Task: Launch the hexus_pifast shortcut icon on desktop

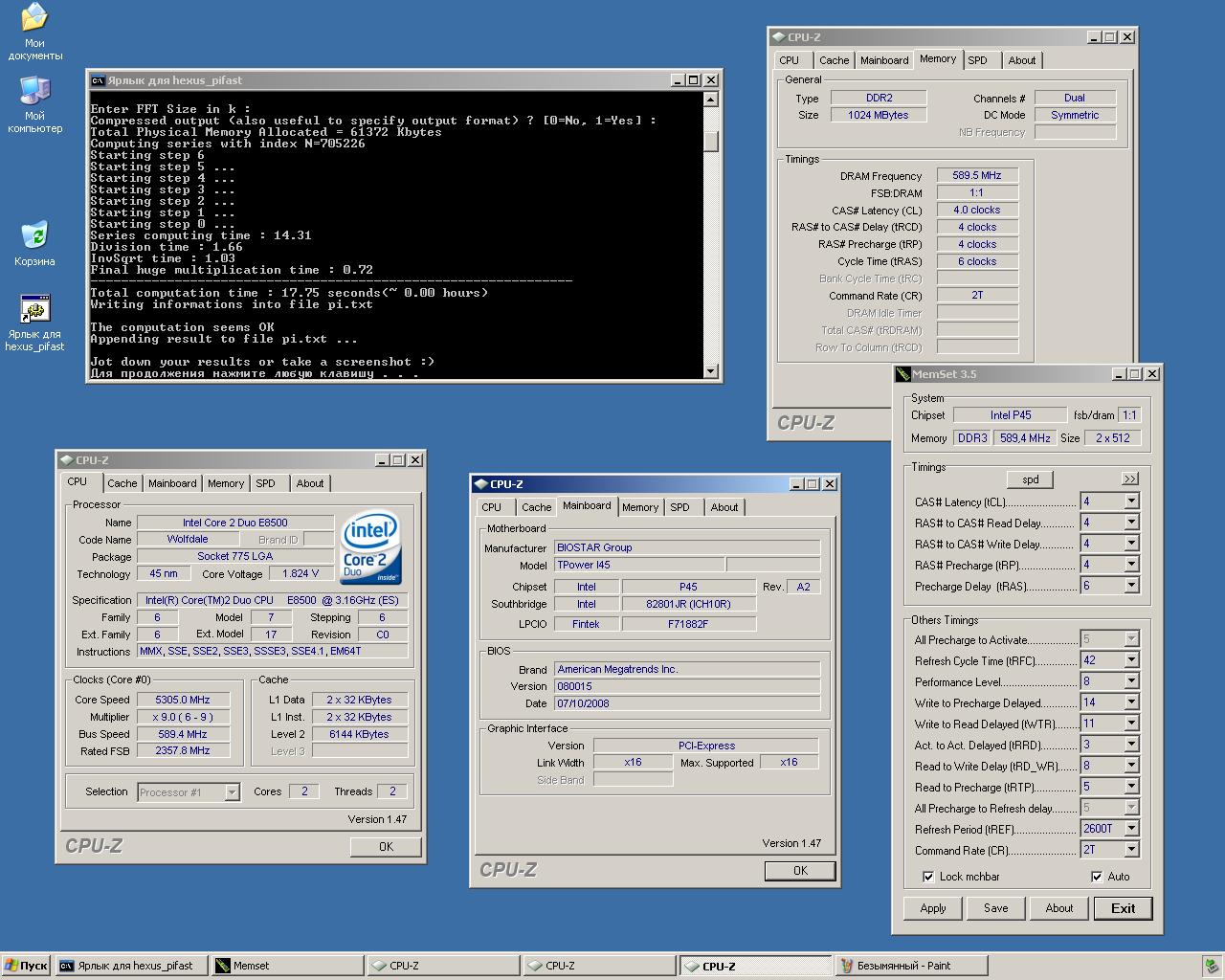Action: [34, 309]
